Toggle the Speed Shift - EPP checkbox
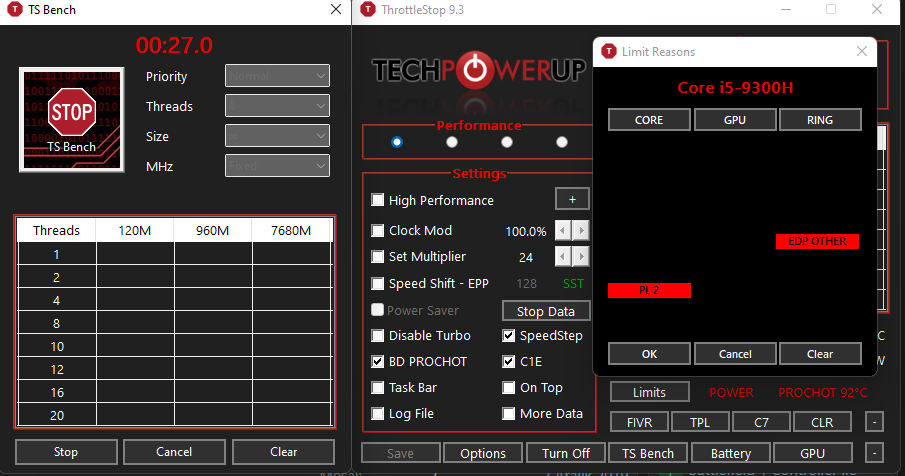 [377, 283]
